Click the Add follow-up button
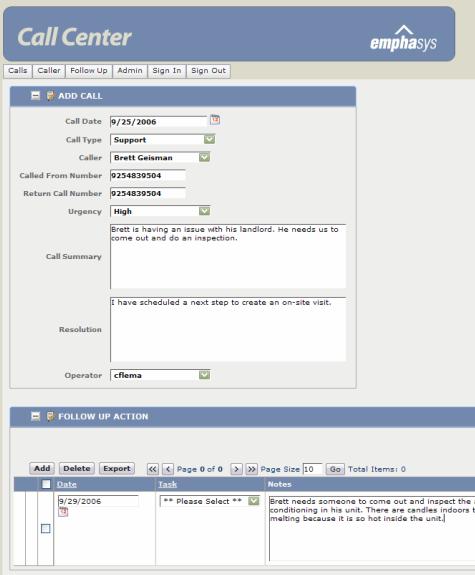This screenshot has height=575, width=475. pyautogui.click(x=42, y=469)
